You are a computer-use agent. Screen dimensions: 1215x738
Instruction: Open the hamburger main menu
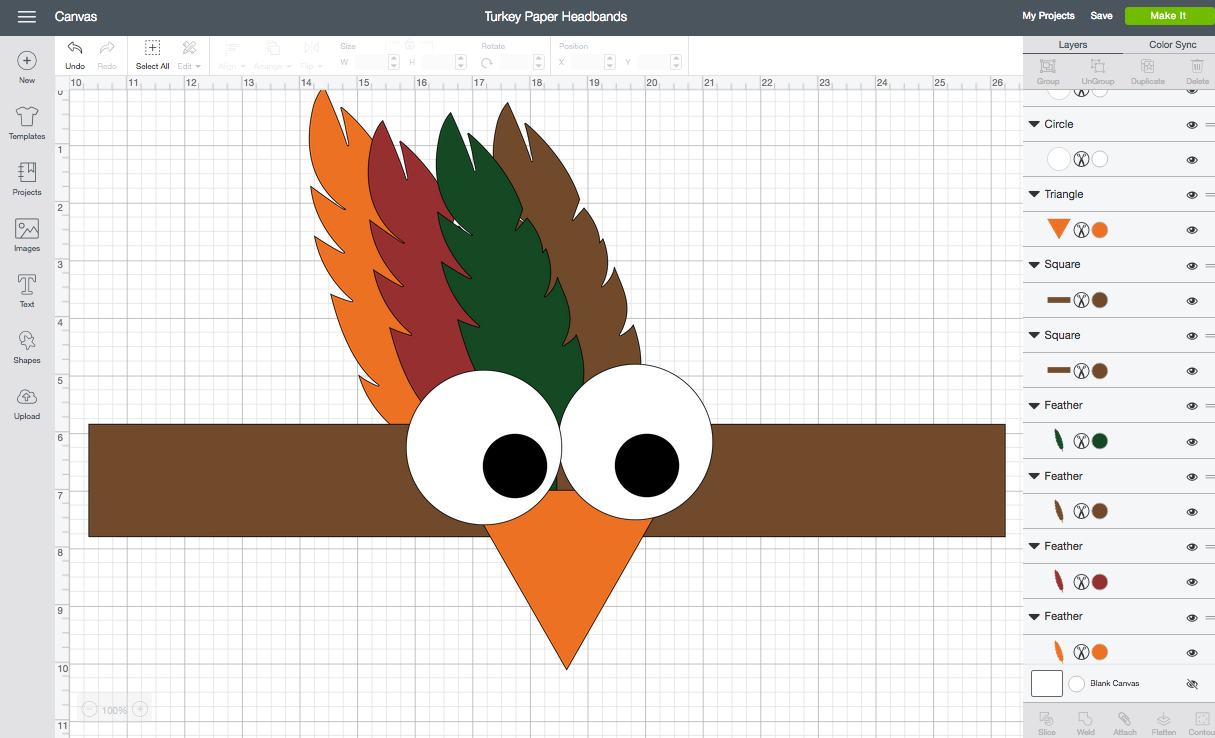point(27,17)
